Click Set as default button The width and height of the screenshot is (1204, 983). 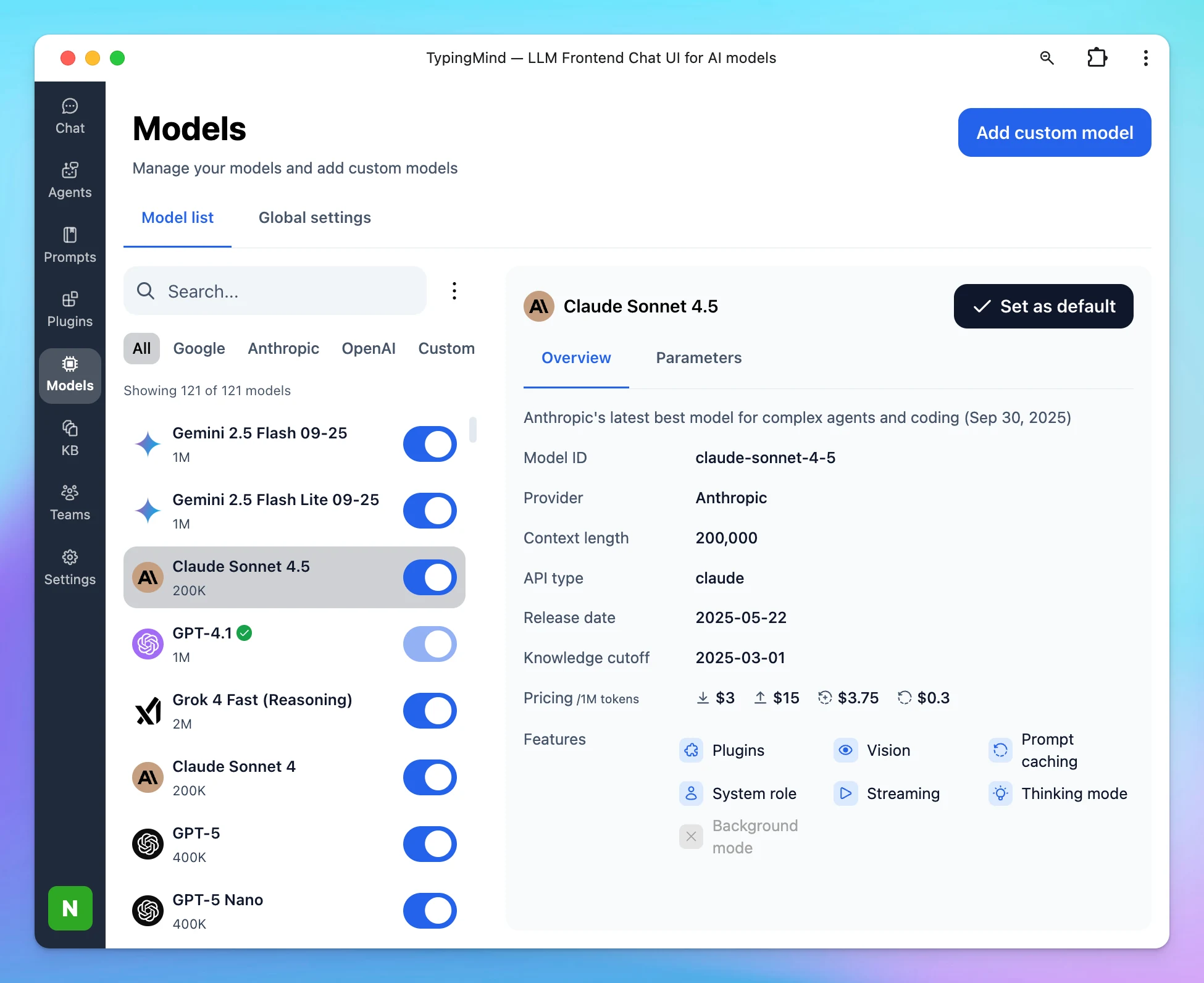point(1043,306)
